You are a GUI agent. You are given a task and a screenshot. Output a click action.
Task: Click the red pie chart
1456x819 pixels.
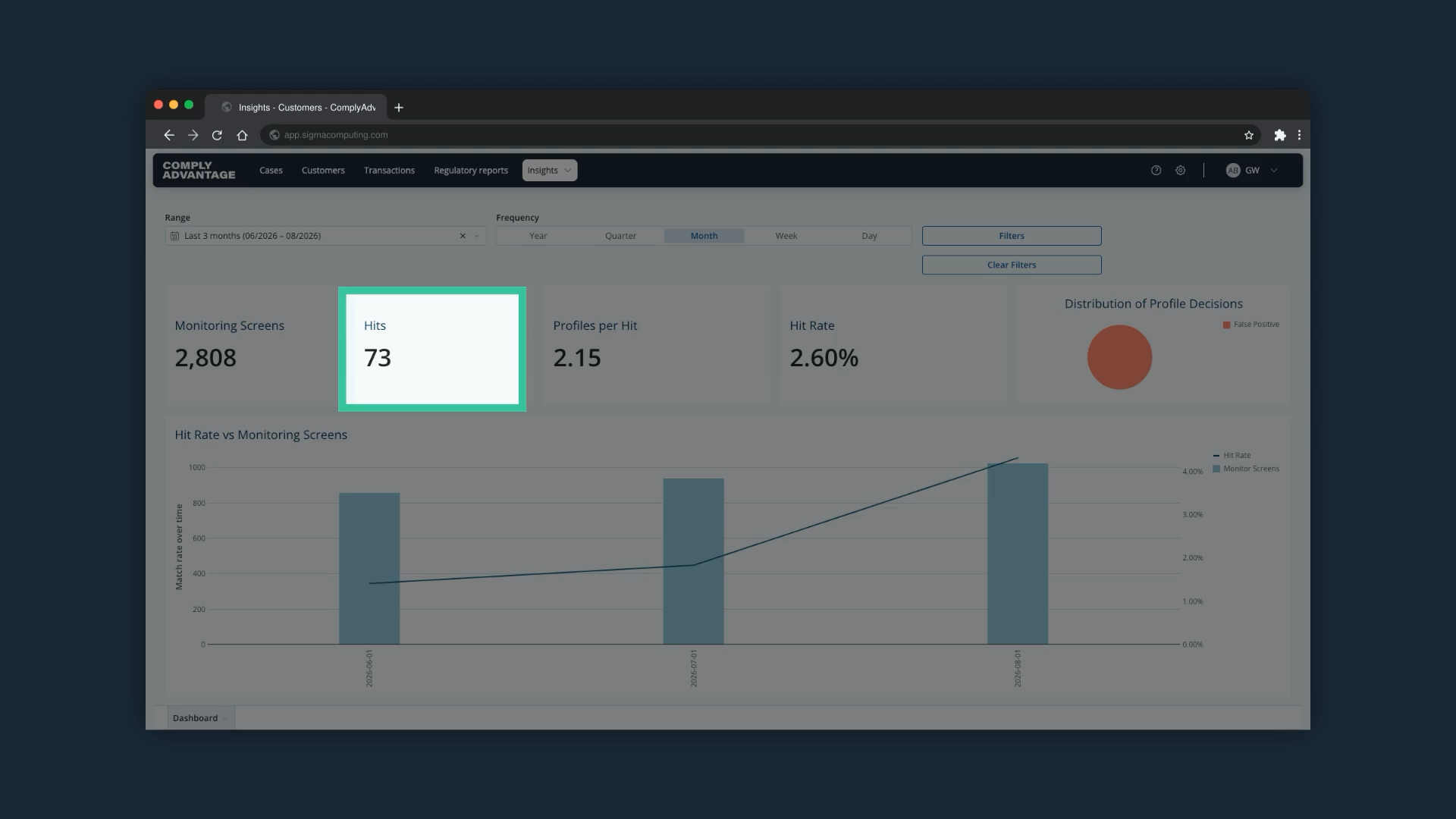pos(1119,357)
